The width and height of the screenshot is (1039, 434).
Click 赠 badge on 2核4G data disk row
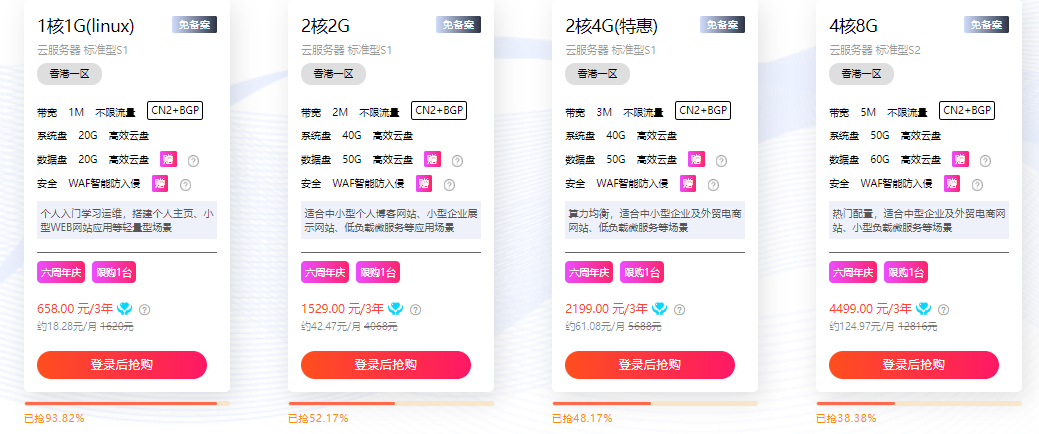tap(696, 159)
